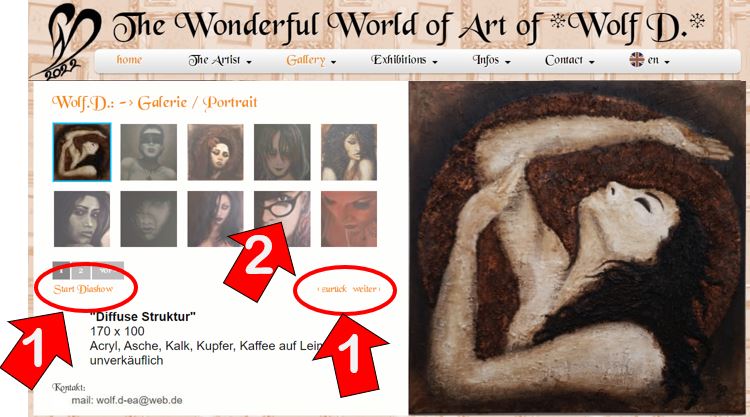Open the Contact menu
Screen dimensions: 750x417
(x=569, y=60)
